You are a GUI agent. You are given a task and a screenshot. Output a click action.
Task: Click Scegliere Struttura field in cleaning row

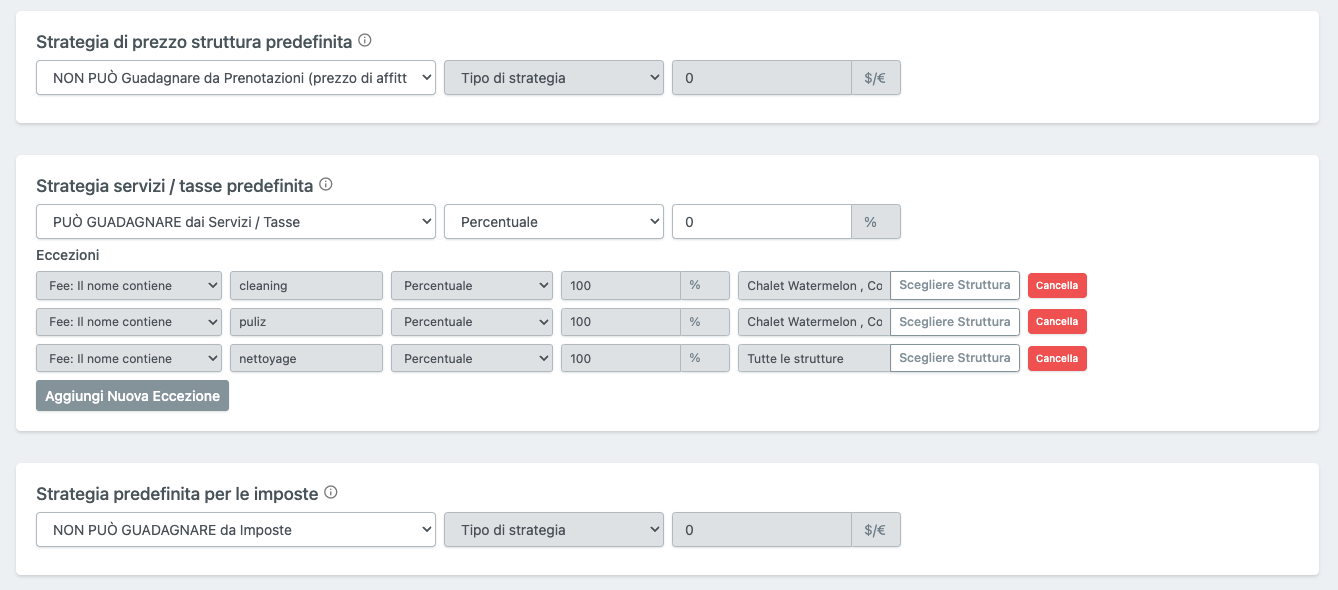tap(954, 286)
